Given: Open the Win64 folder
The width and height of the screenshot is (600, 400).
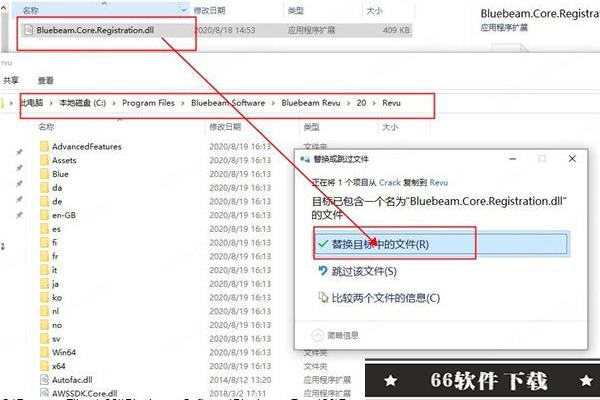Looking at the screenshot, I should coord(64,353).
